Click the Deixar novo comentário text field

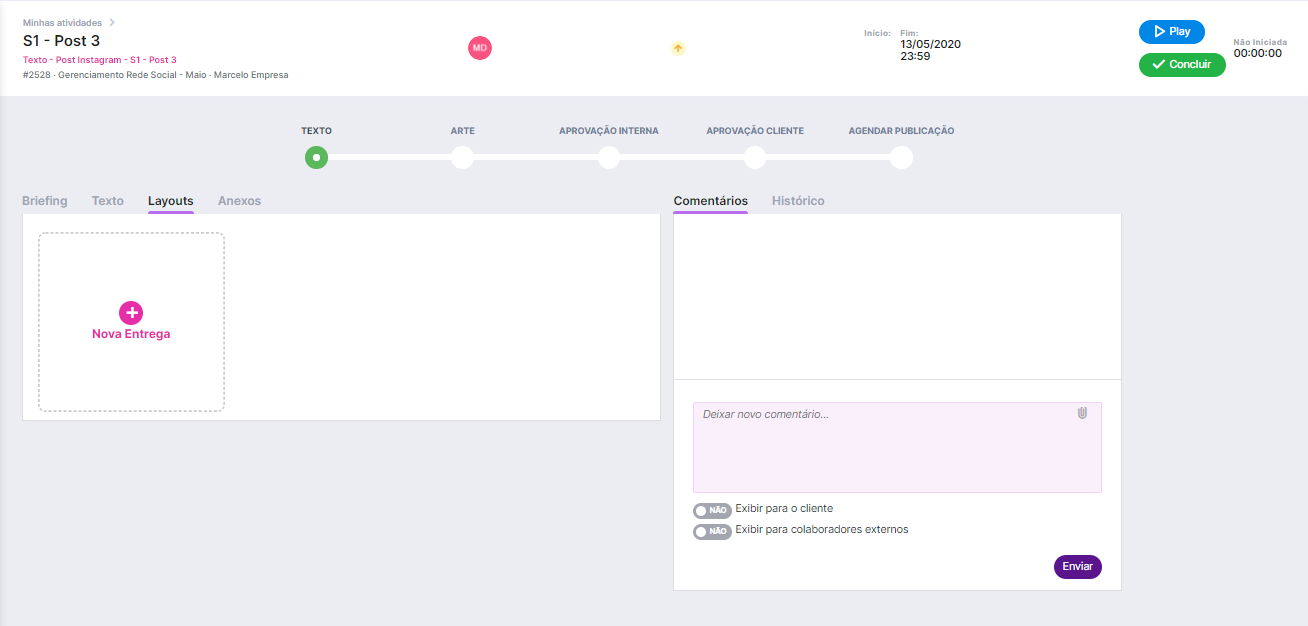coord(897,447)
